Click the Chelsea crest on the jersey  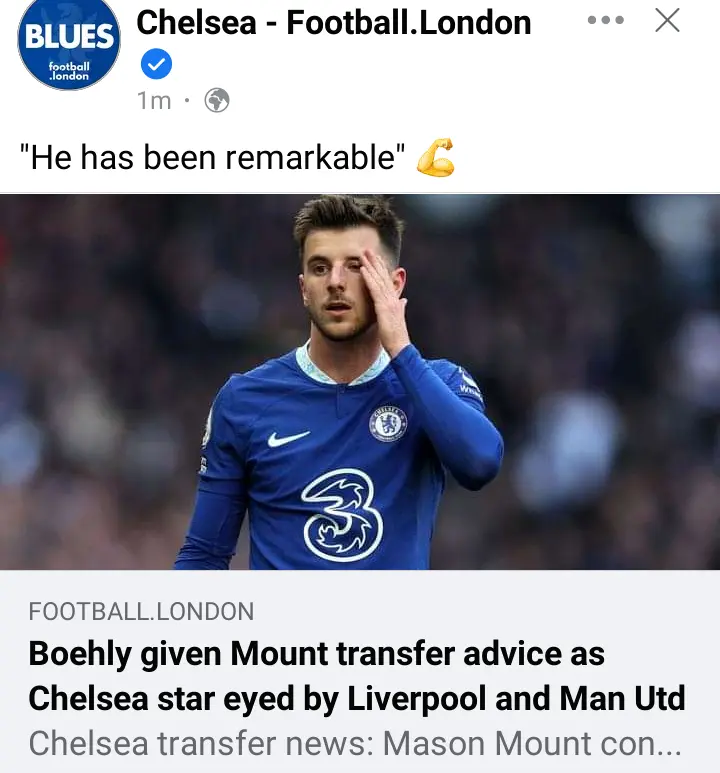click(387, 423)
